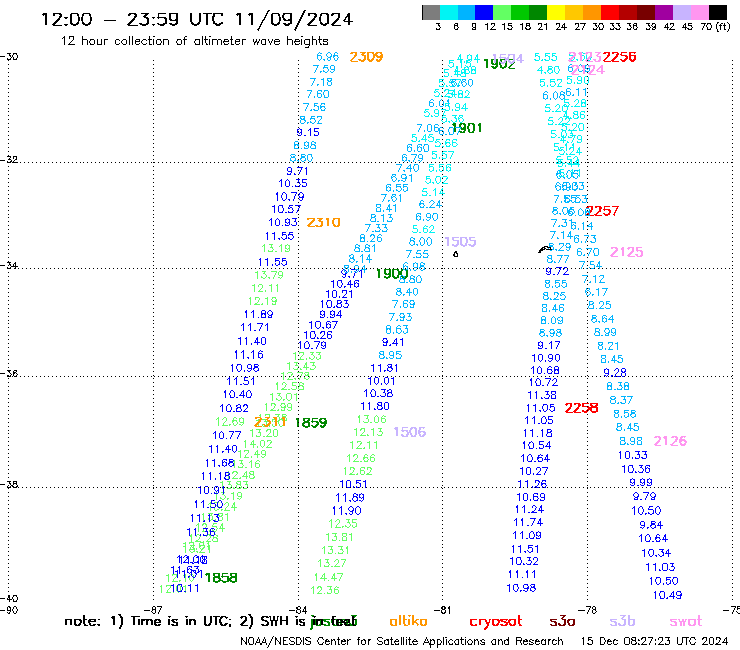This screenshot has height=650, width=740.
Task: Click the wave height value 14.02
Action: (x=258, y=444)
